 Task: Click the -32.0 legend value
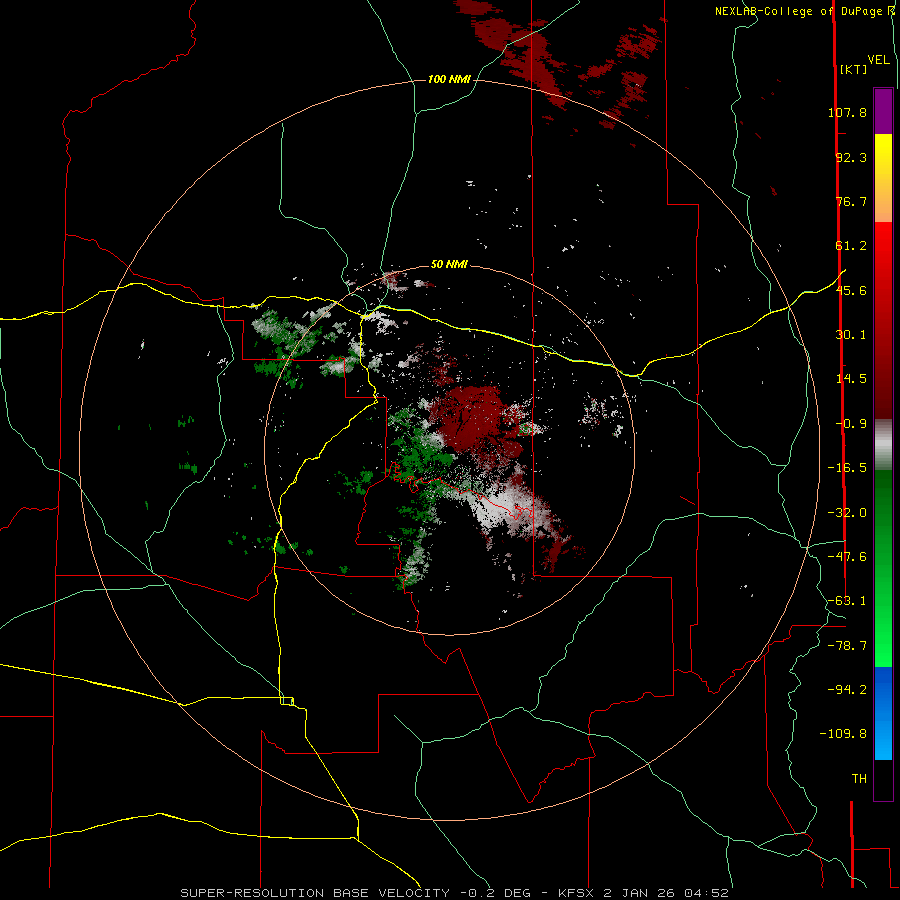[x=847, y=513]
